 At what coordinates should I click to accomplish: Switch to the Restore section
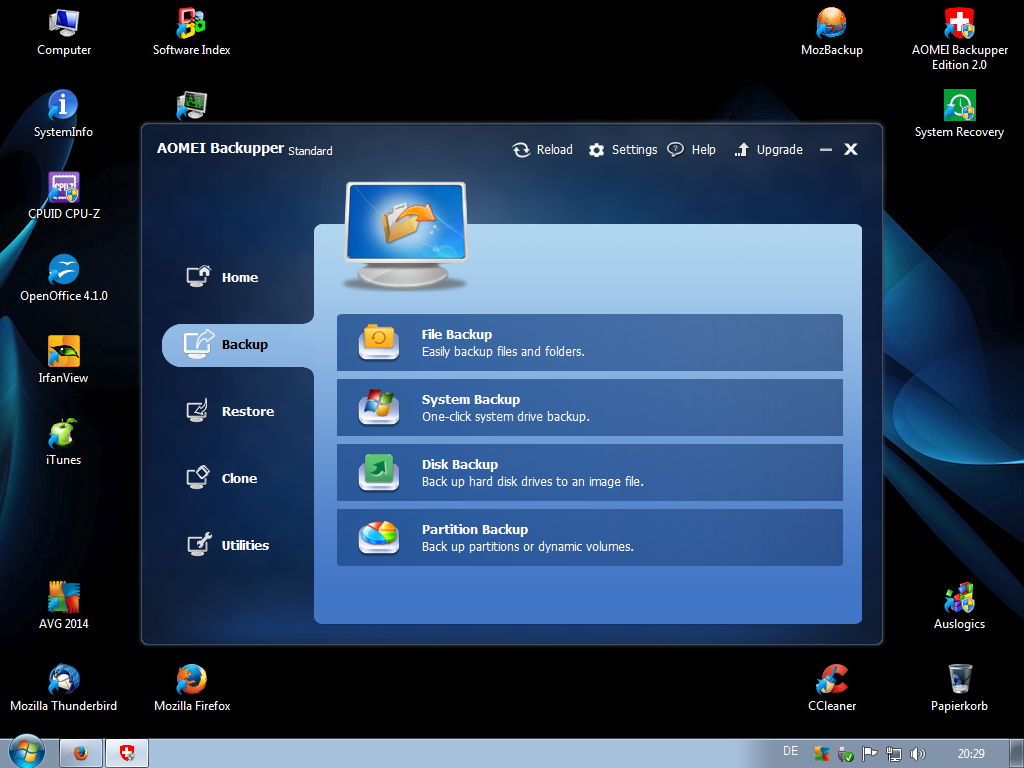(x=230, y=411)
